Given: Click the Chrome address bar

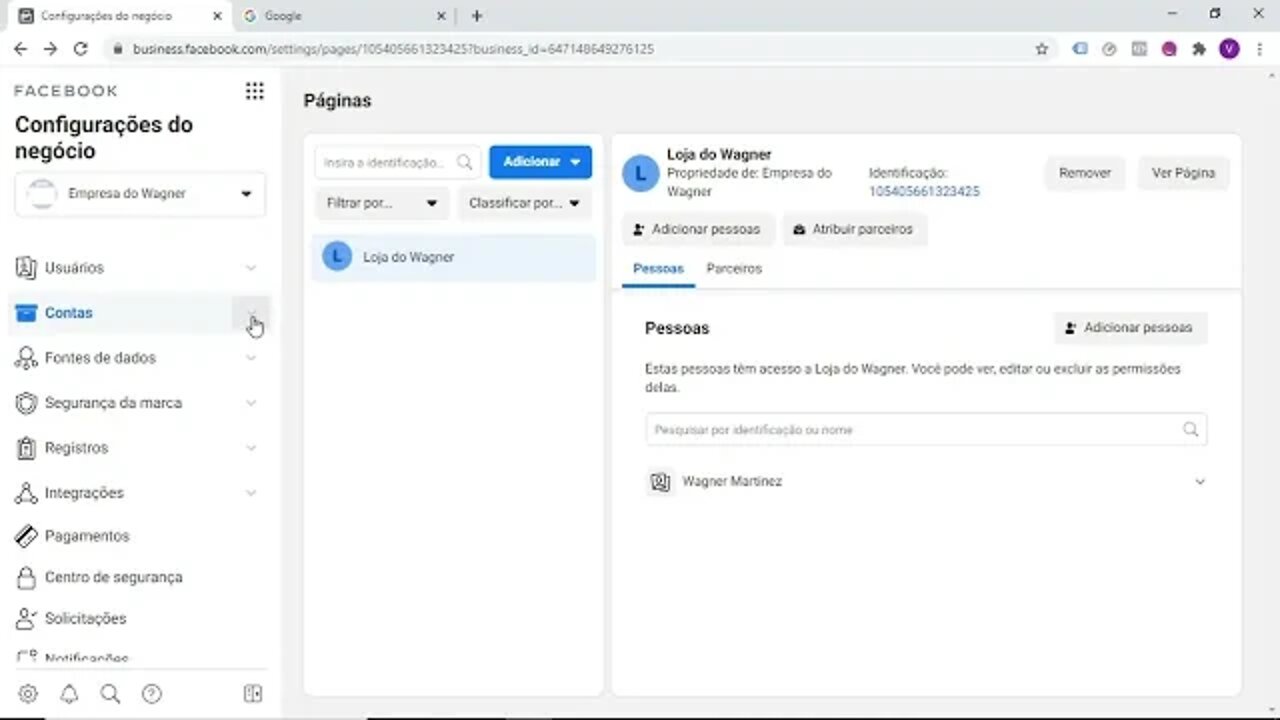Looking at the screenshot, I should click(x=580, y=48).
